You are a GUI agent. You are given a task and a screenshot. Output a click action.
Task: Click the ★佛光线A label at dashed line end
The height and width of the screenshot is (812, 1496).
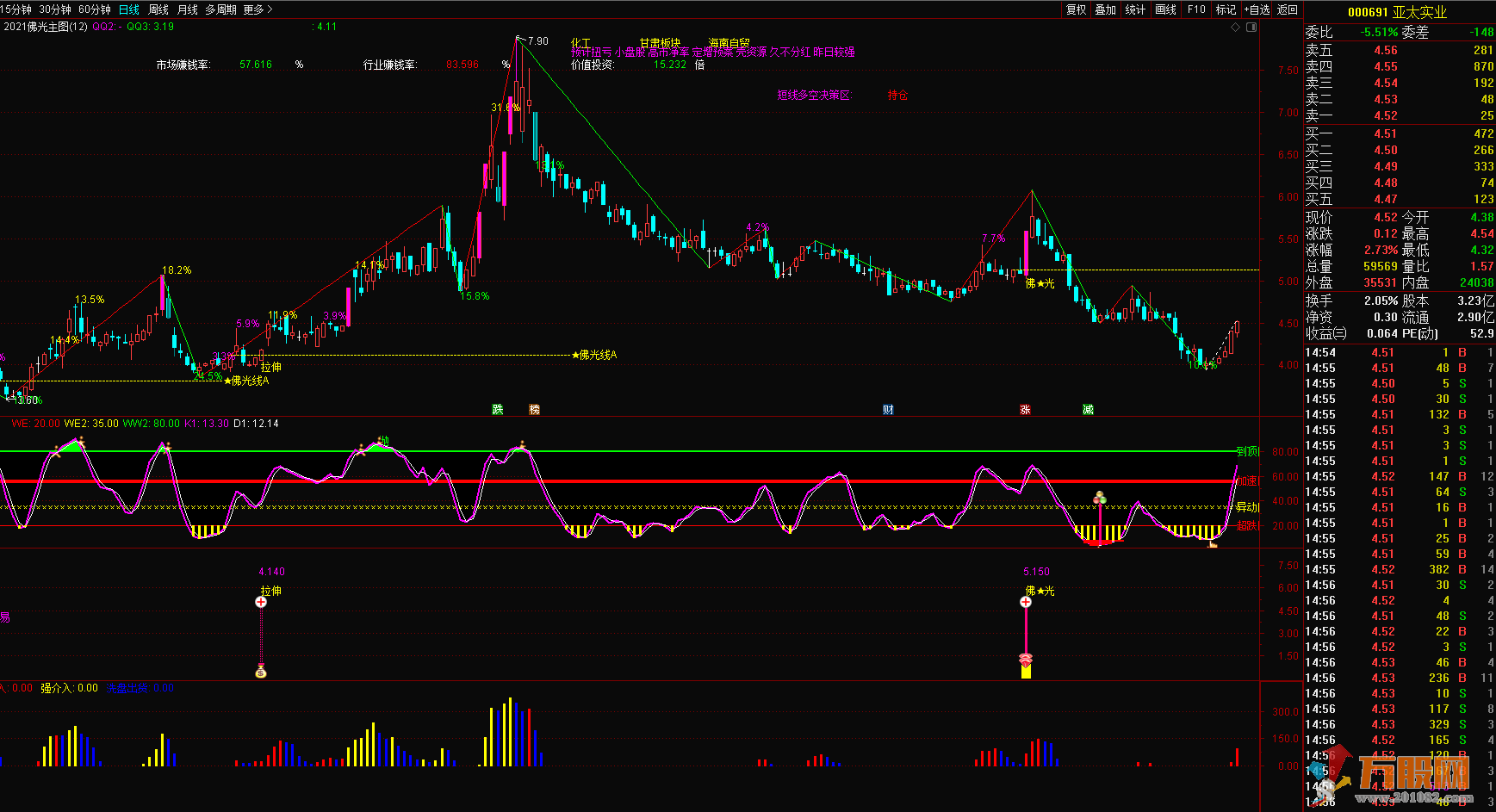point(594,355)
